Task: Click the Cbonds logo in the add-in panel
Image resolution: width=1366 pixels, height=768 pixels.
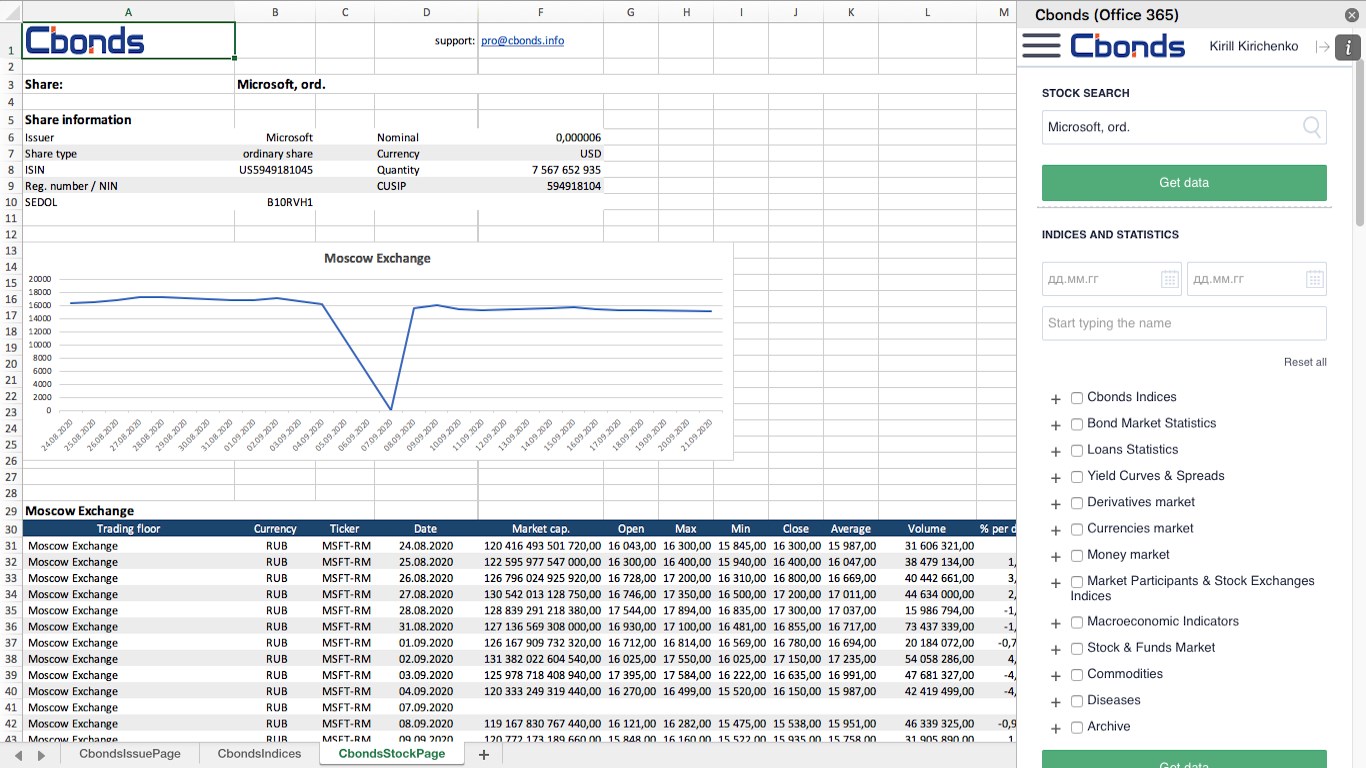Action: (1127, 46)
